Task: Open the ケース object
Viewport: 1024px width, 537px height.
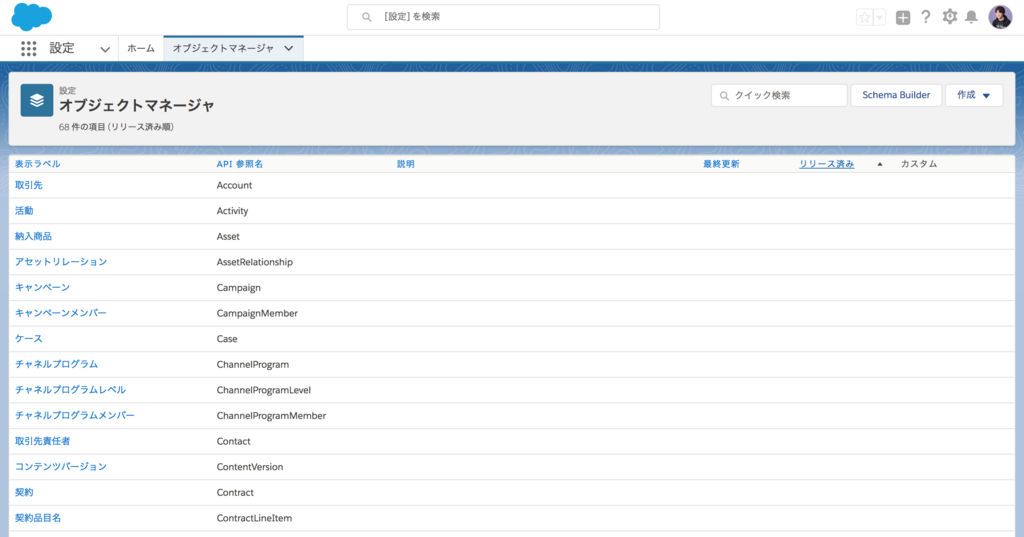Action: point(29,338)
